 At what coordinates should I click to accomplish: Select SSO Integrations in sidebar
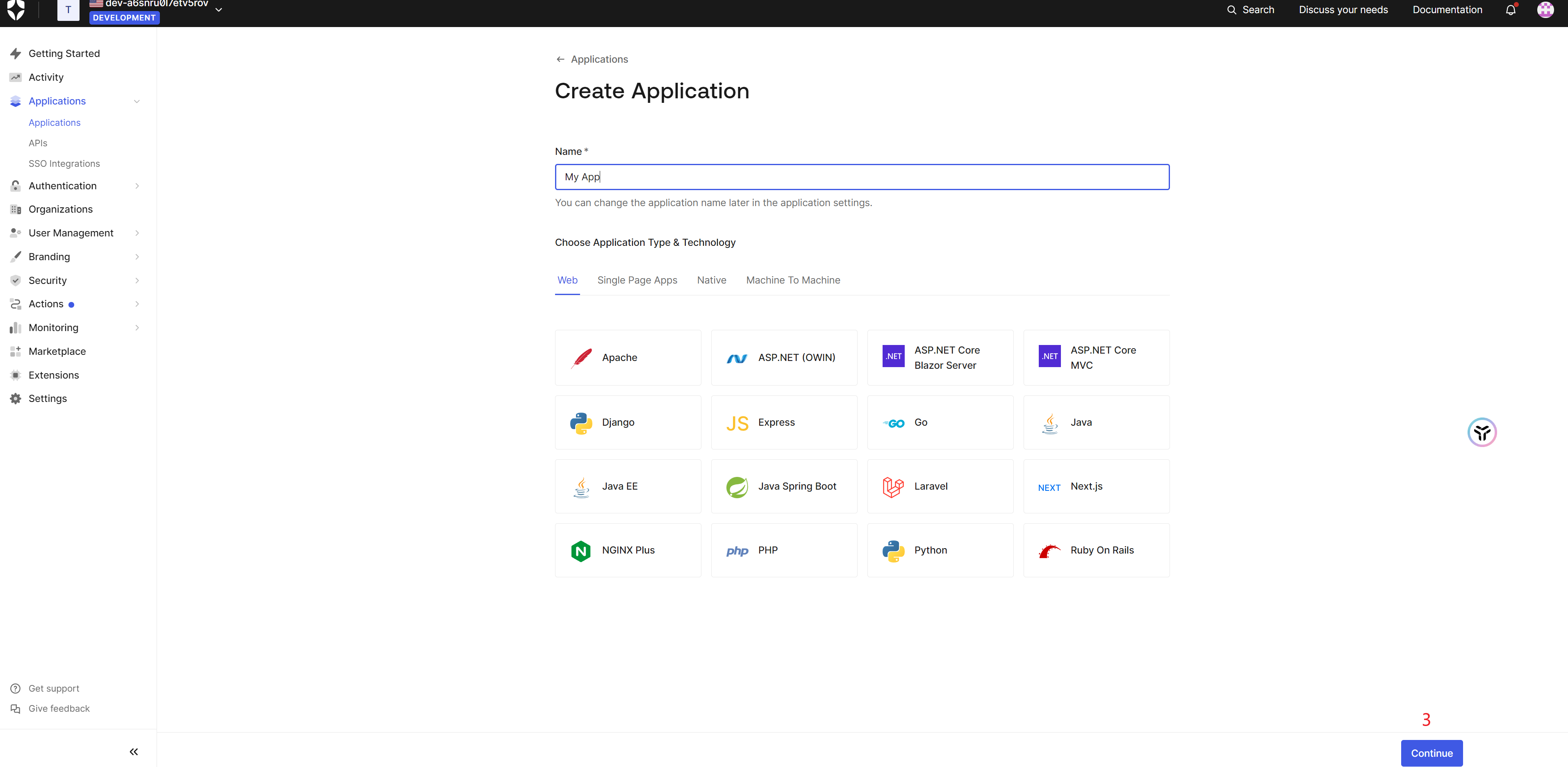pos(64,163)
